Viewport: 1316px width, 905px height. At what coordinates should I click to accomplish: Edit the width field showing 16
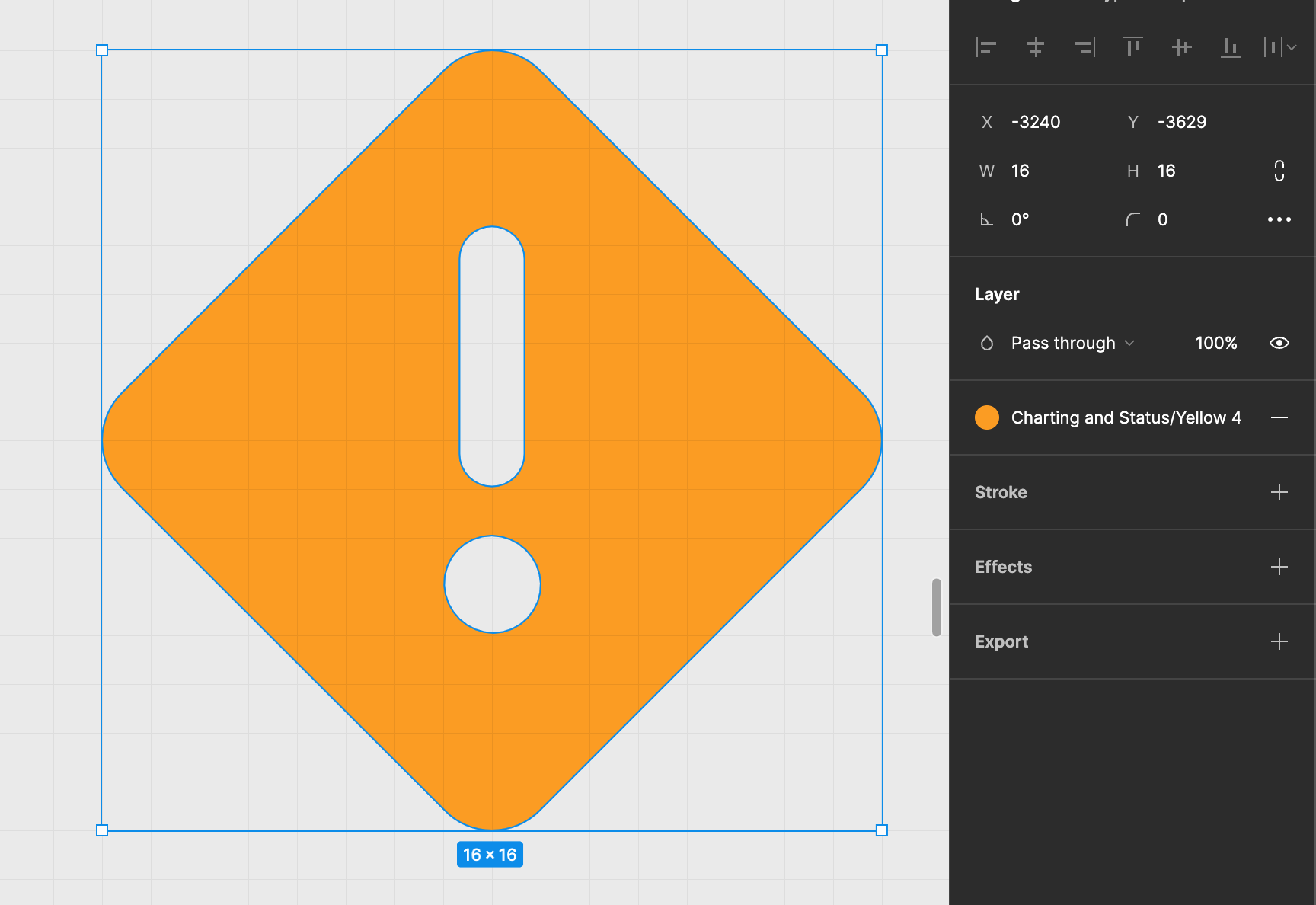(1021, 171)
